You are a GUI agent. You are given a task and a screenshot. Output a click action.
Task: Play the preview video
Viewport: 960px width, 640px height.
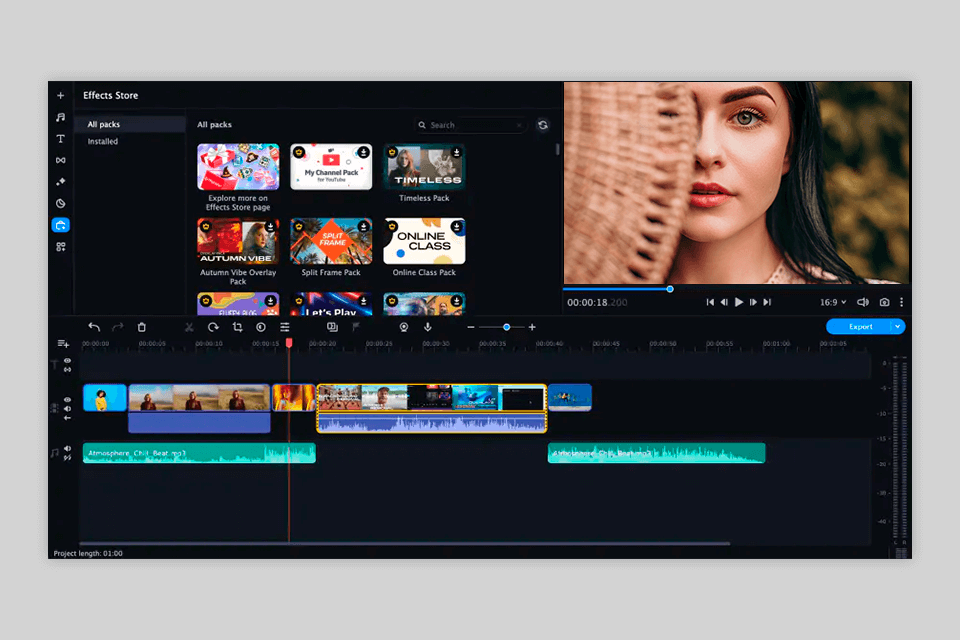[x=738, y=302]
